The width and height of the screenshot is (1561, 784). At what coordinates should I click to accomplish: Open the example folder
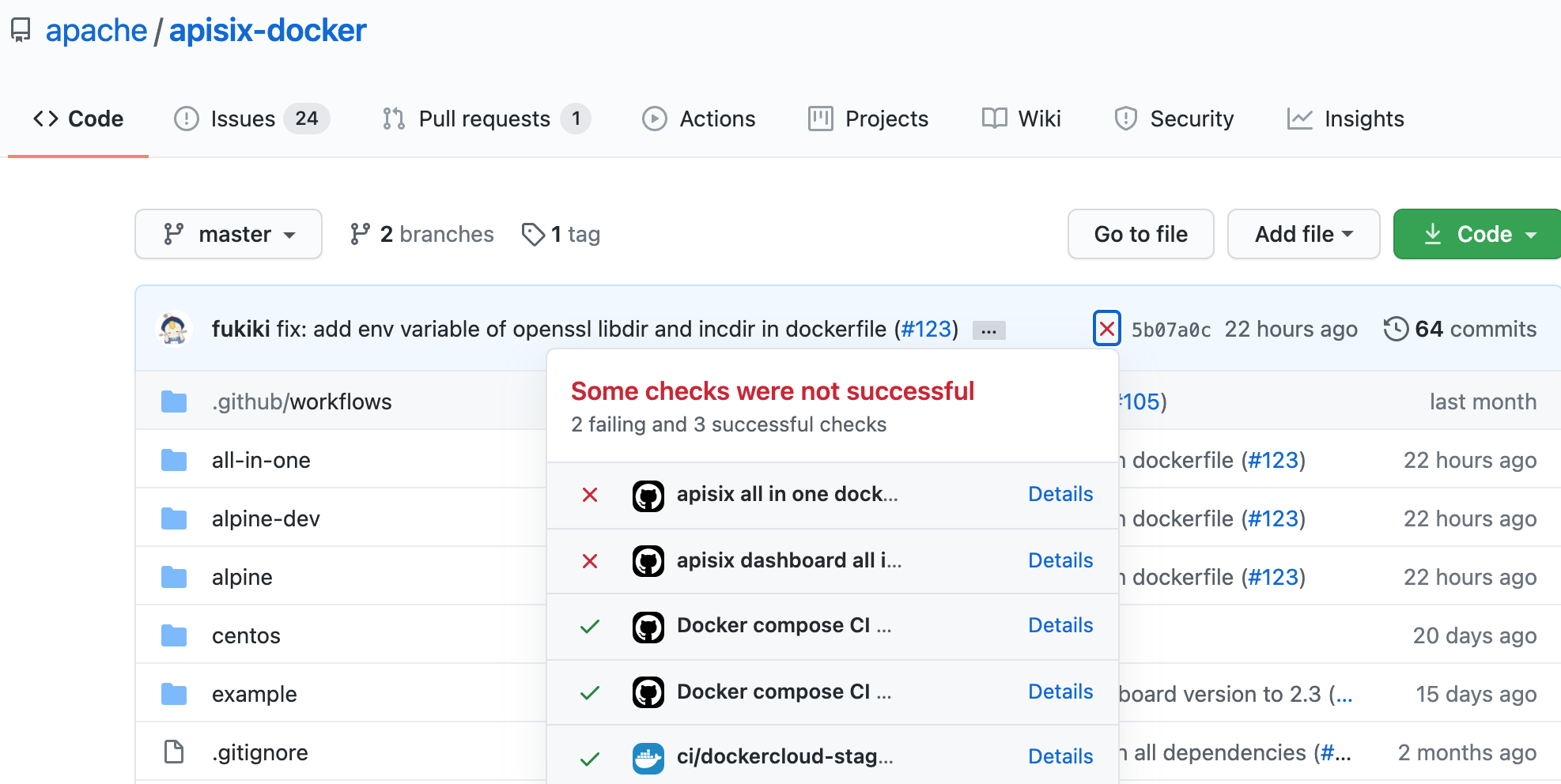tap(255, 694)
